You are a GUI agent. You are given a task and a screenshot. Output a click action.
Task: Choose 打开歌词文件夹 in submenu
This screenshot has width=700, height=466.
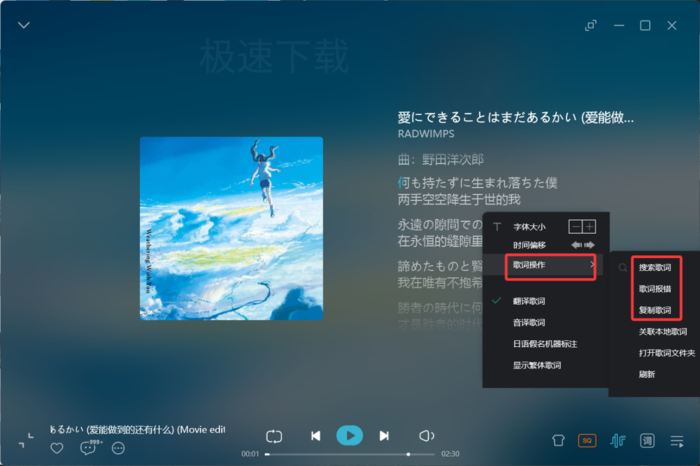coord(667,353)
